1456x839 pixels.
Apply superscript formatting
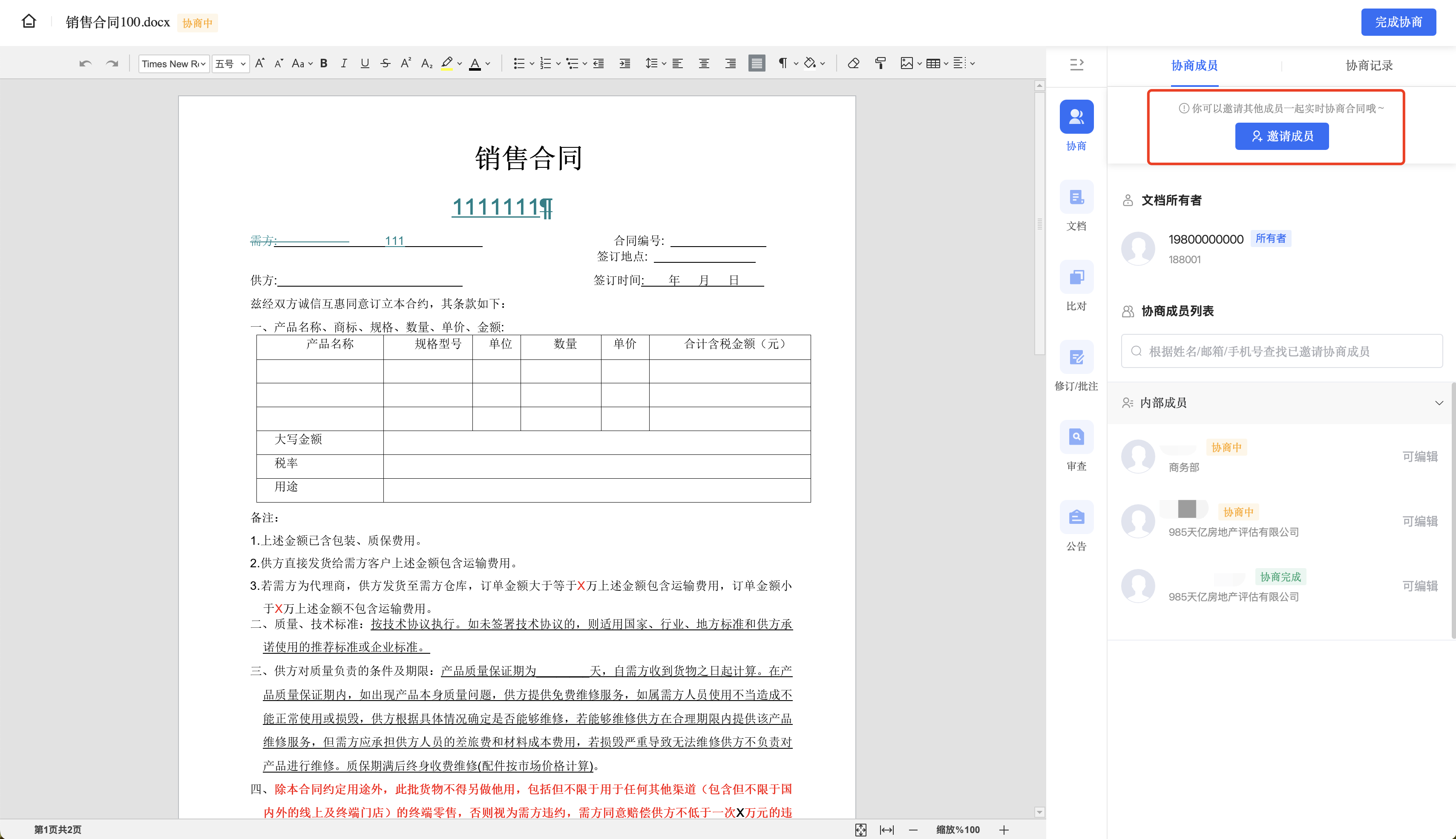tap(406, 63)
